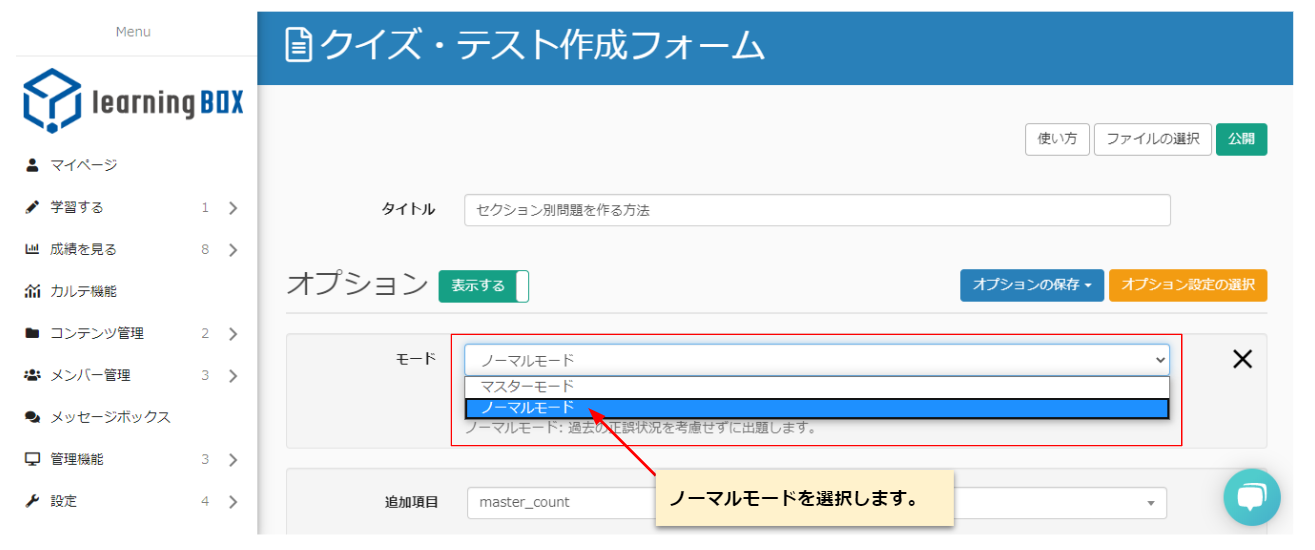
Task: Open the モード dropdown selector
Action: (816, 360)
